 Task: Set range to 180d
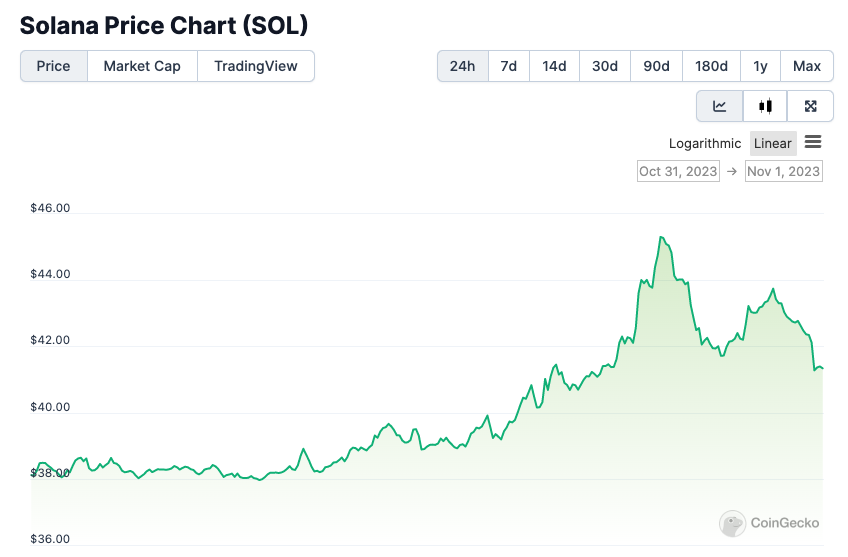tap(711, 66)
